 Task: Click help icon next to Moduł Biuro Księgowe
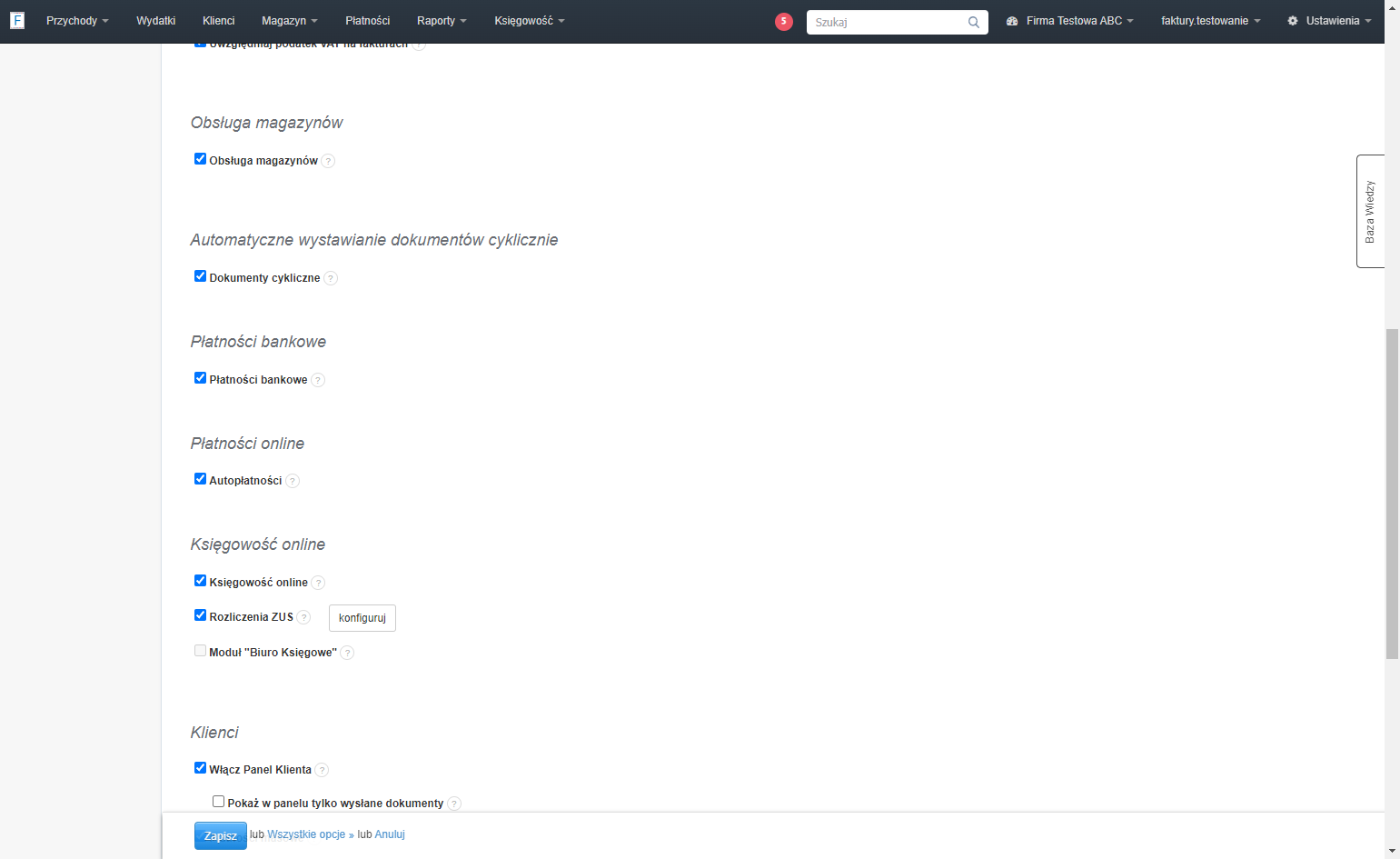(x=347, y=653)
